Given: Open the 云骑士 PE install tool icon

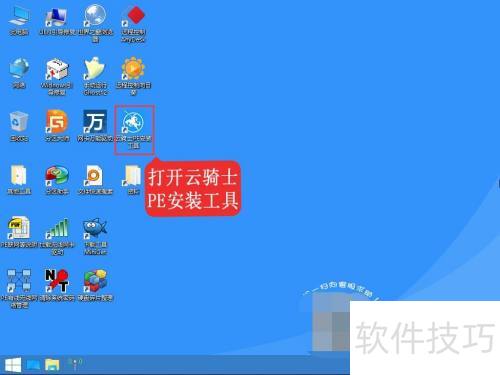Looking at the screenshot, I should (x=133, y=123).
